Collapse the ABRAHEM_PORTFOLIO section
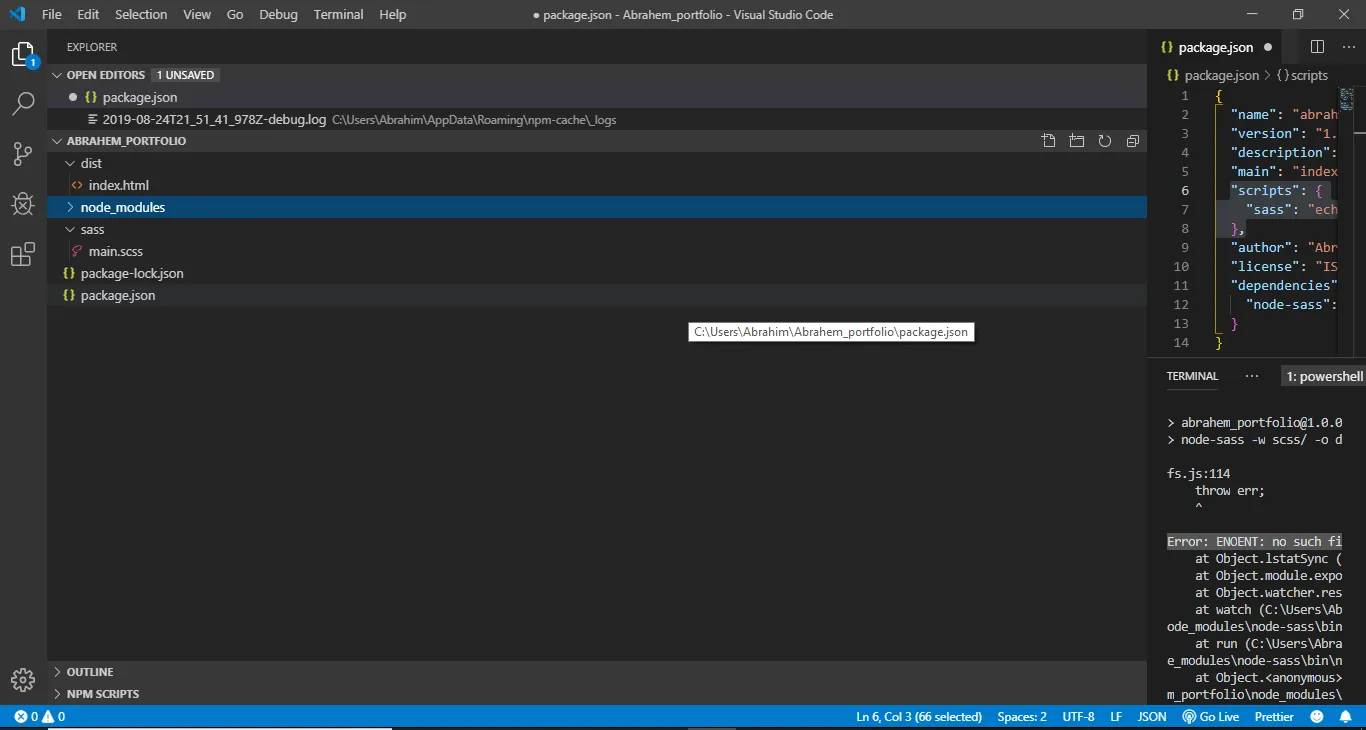This screenshot has height=730, width=1366. (57, 141)
